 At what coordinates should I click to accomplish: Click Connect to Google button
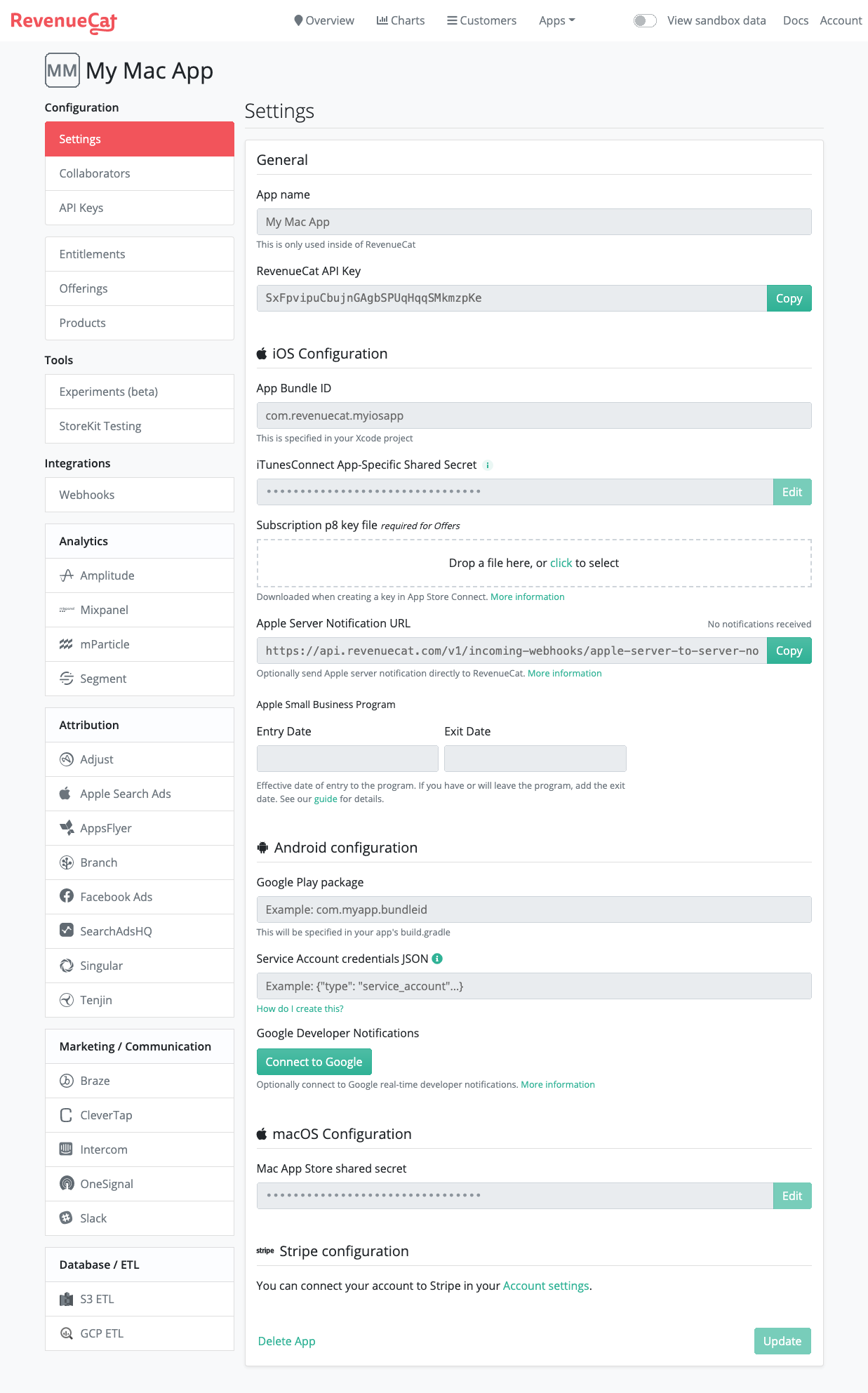click(x=314, y=1062)
